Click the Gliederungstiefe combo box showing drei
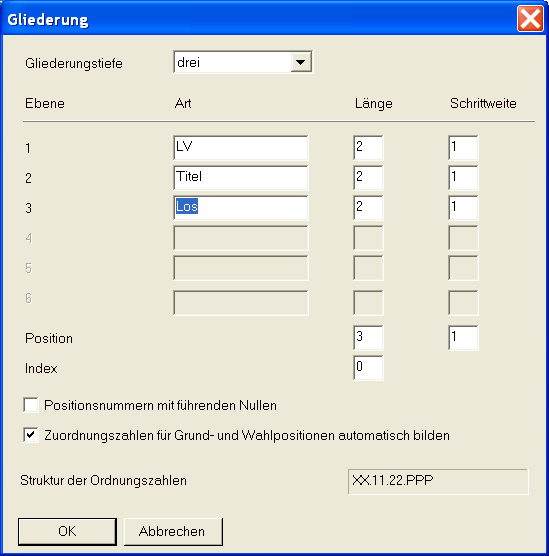This screenshot has height=556, width=549. pos(243,62)
